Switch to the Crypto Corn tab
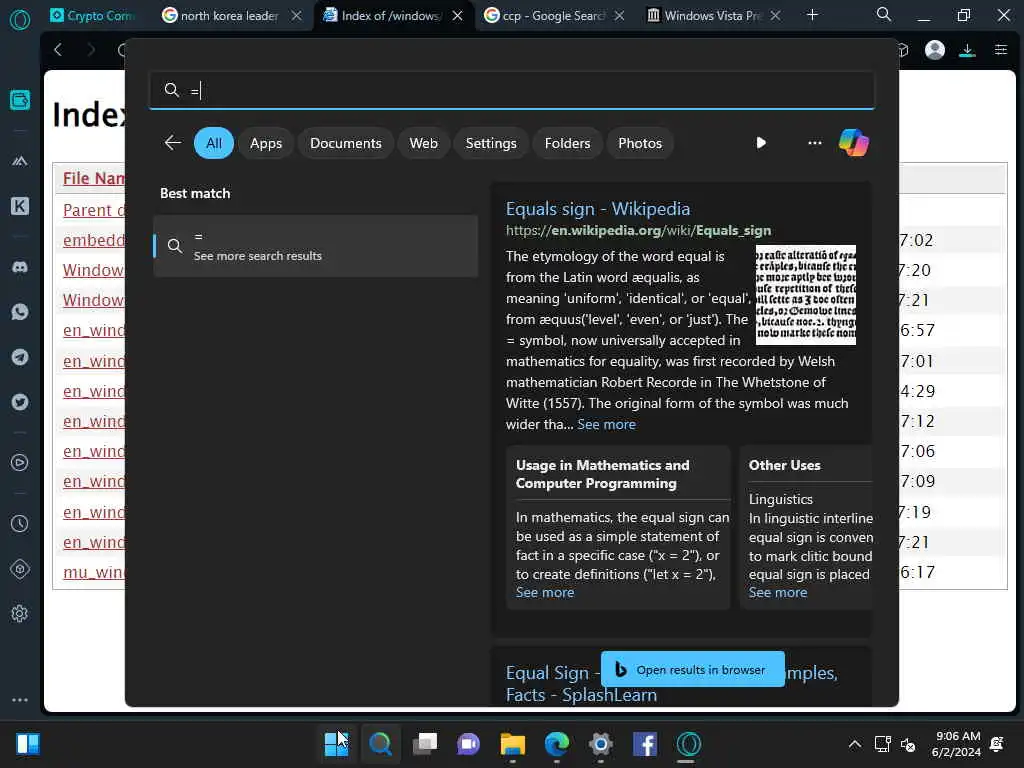Image resolution: width=1024 pixels, height=768 pixels. click(93, 15)
